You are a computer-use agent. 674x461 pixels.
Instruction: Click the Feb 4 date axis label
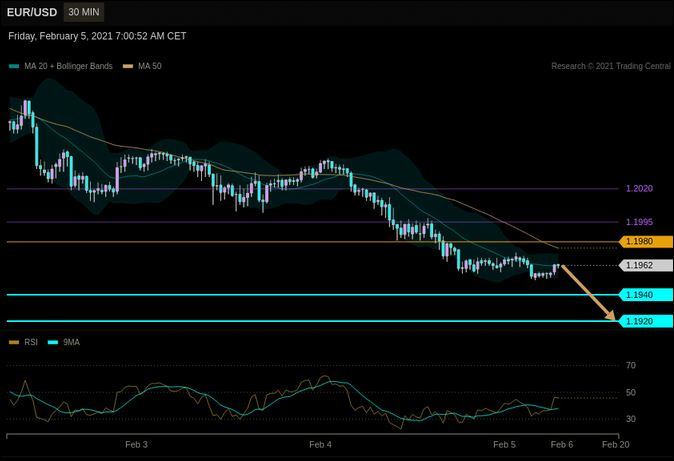[320, 445]
